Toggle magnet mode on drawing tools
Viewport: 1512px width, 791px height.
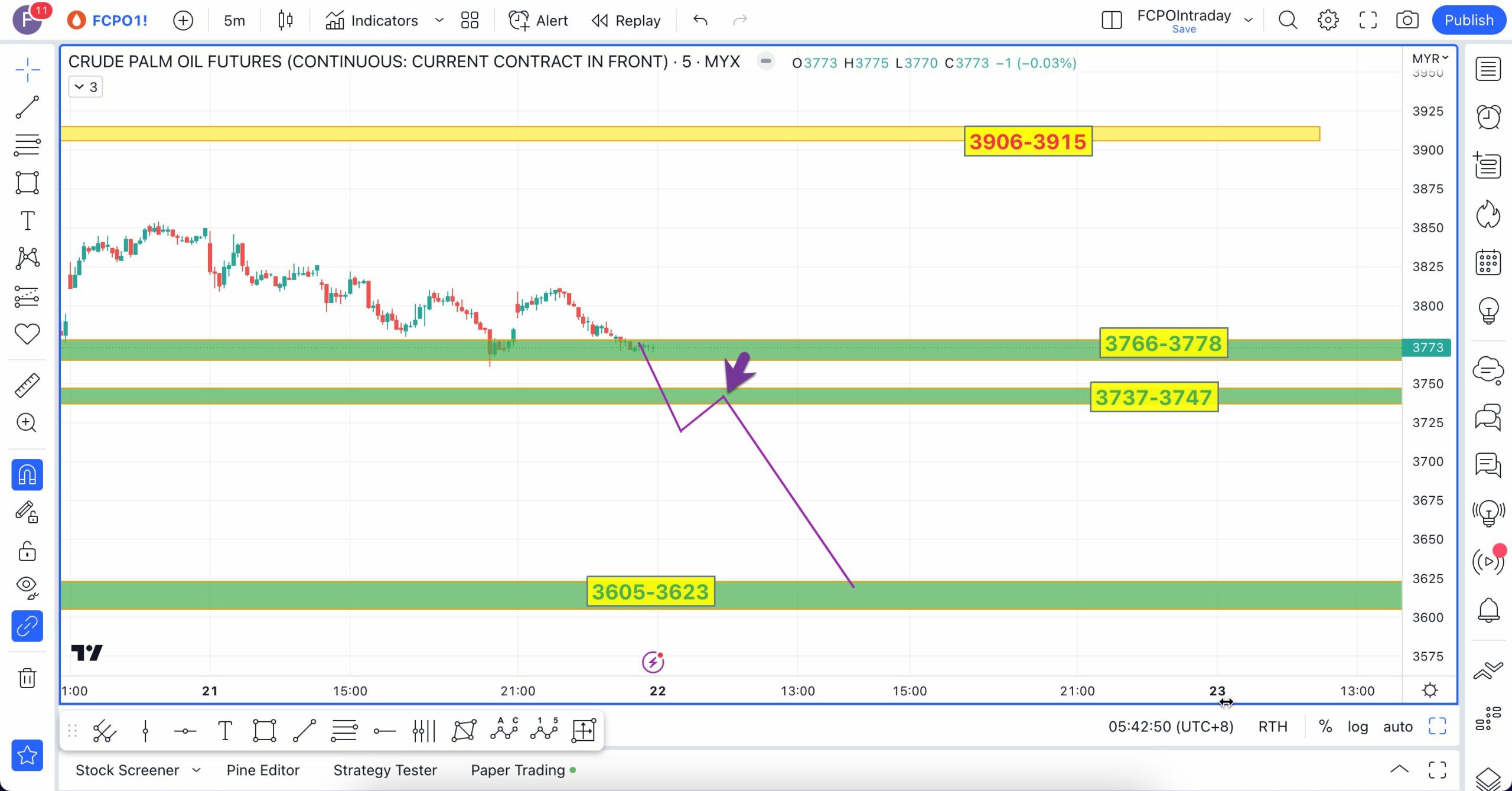pos(27,475)
